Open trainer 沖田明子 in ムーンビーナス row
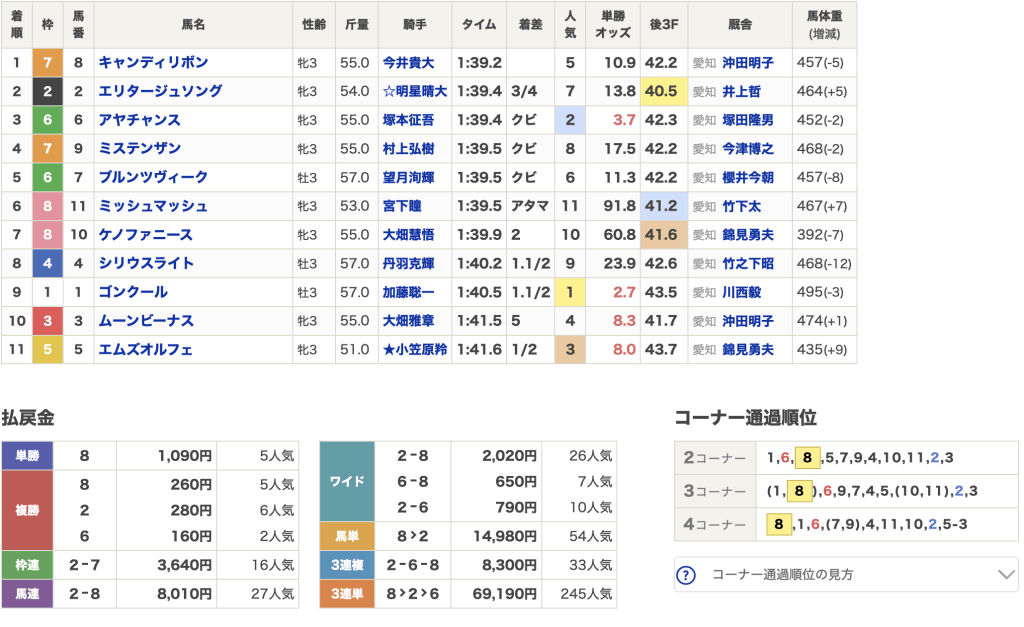 [748, 321]
